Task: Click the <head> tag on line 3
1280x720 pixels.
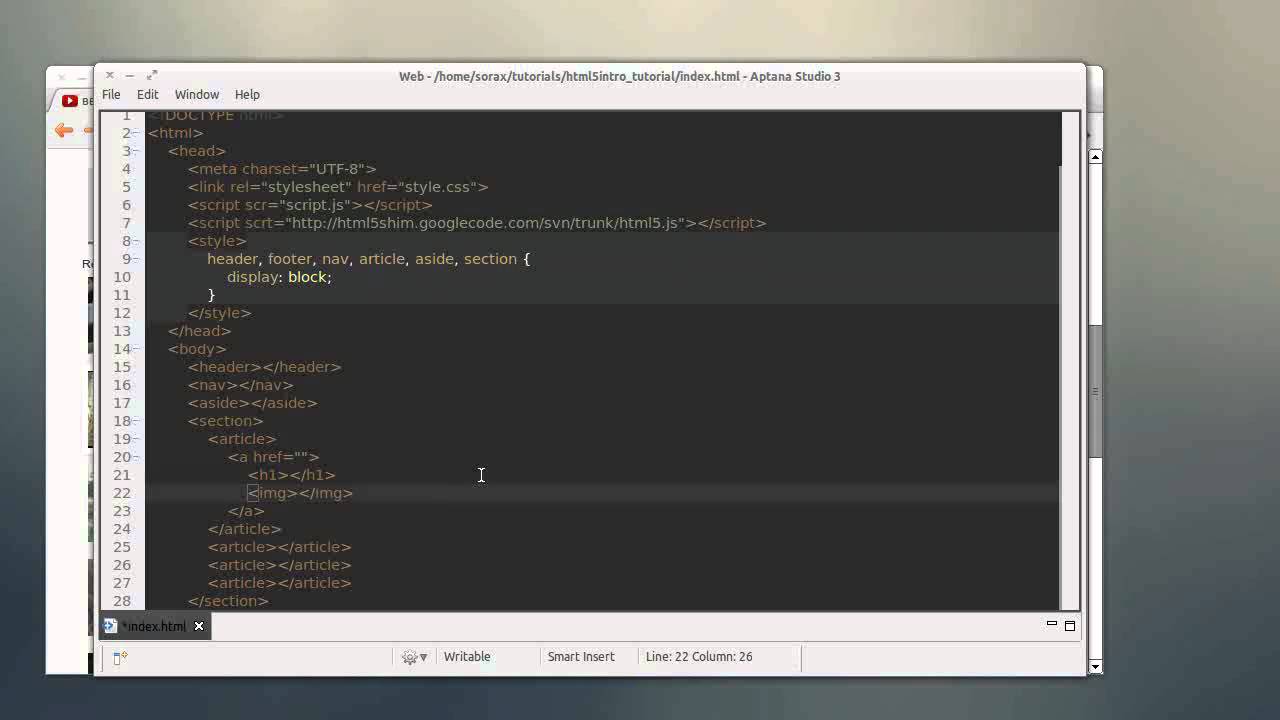Action: [197, 151]
